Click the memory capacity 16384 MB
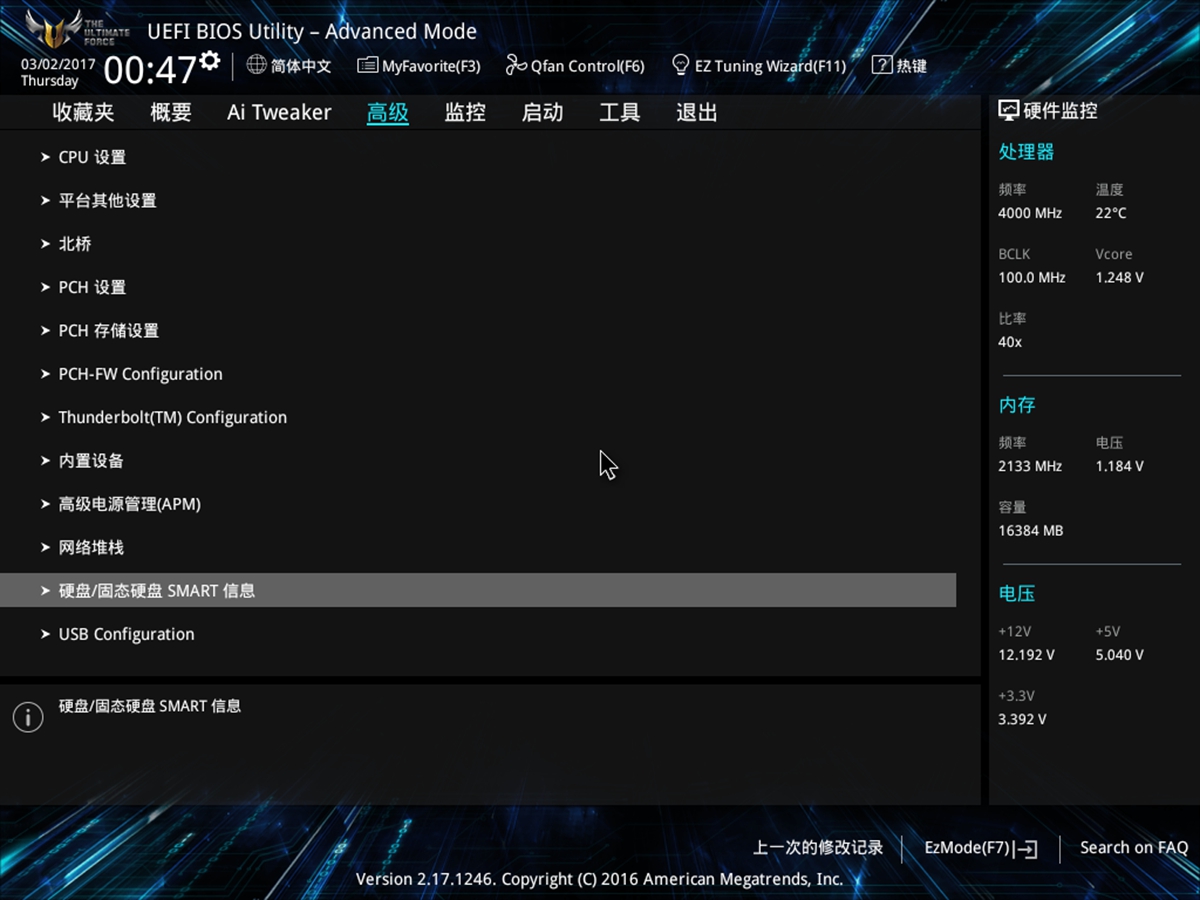 coord(1031,531)
